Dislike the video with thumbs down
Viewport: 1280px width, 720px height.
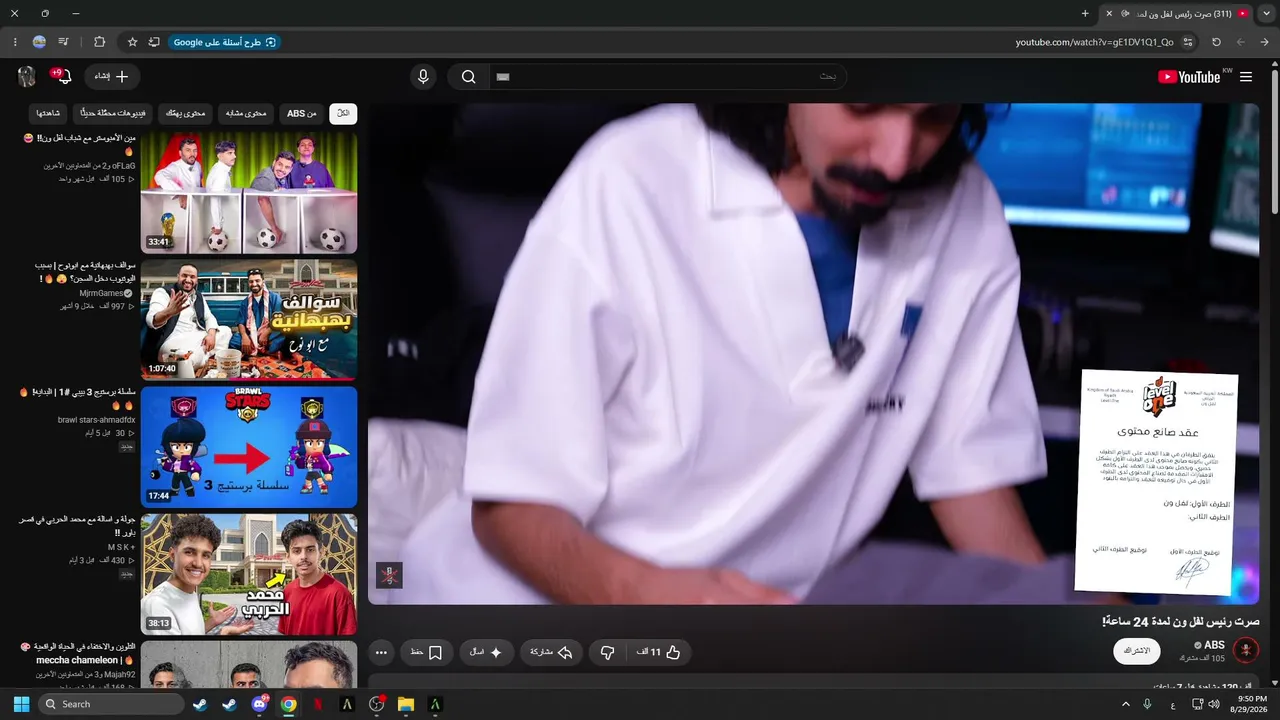coord(607,652)
